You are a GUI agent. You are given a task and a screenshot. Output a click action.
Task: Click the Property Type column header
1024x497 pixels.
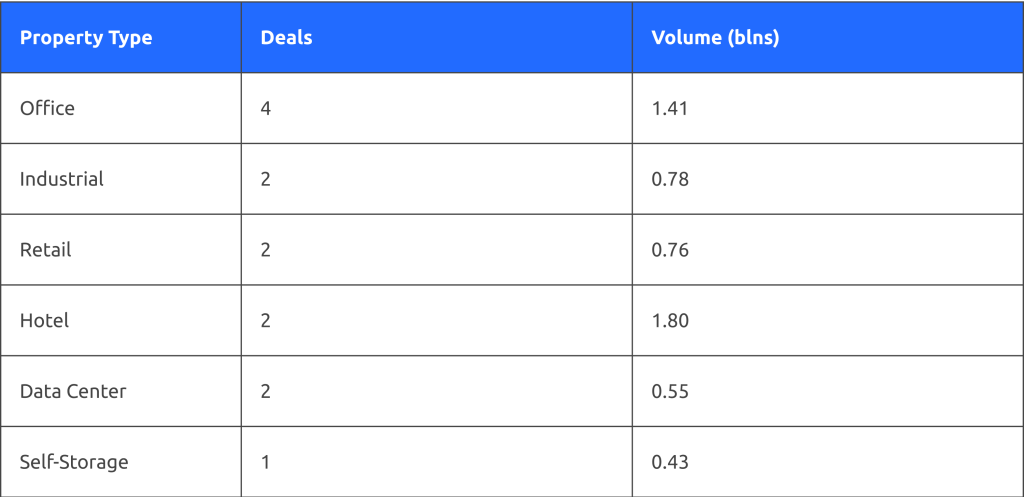[x=86, y=38]
